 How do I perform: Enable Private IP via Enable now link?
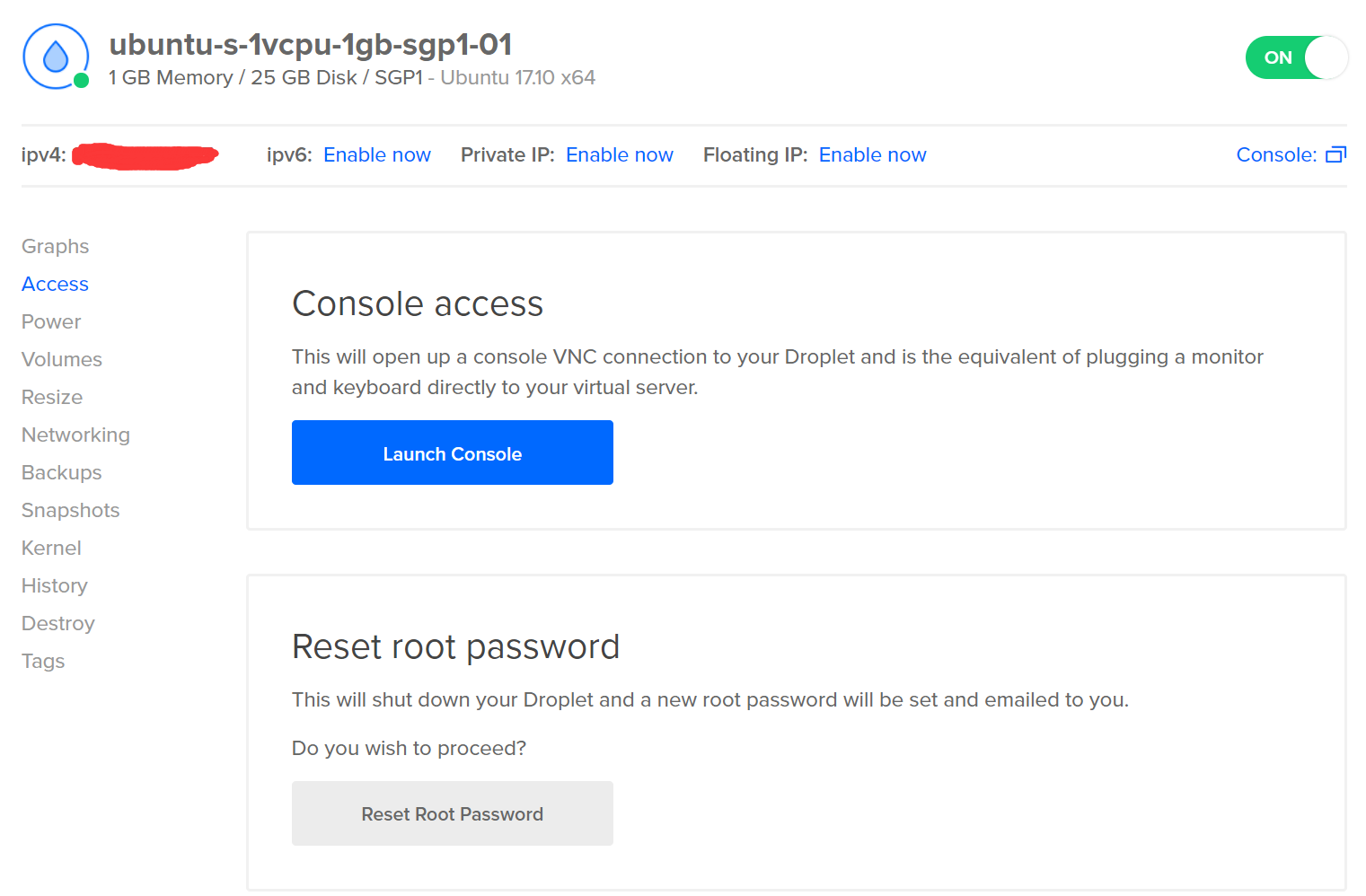pos(620,154)
